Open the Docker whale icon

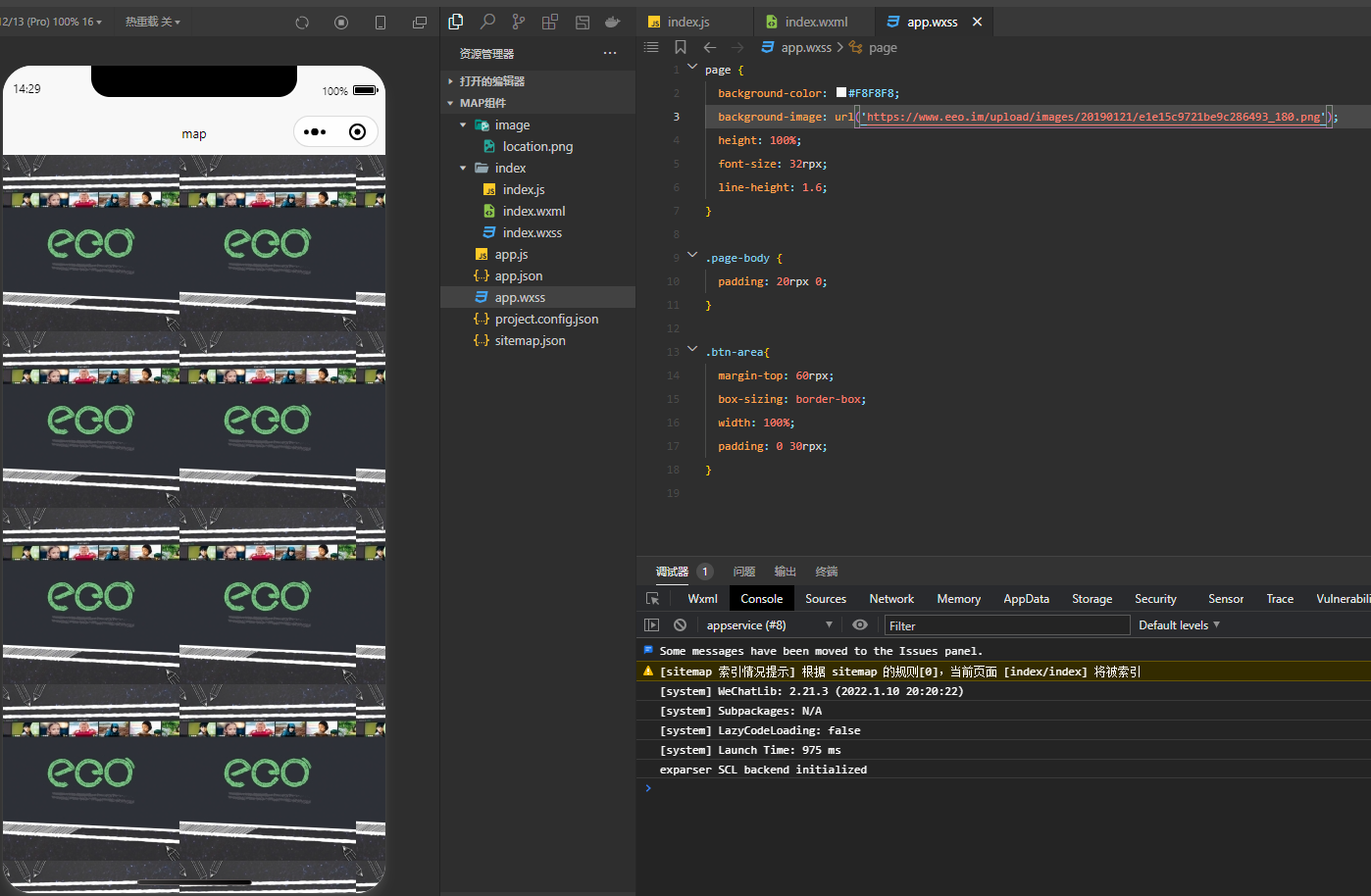tap(613, 22)
